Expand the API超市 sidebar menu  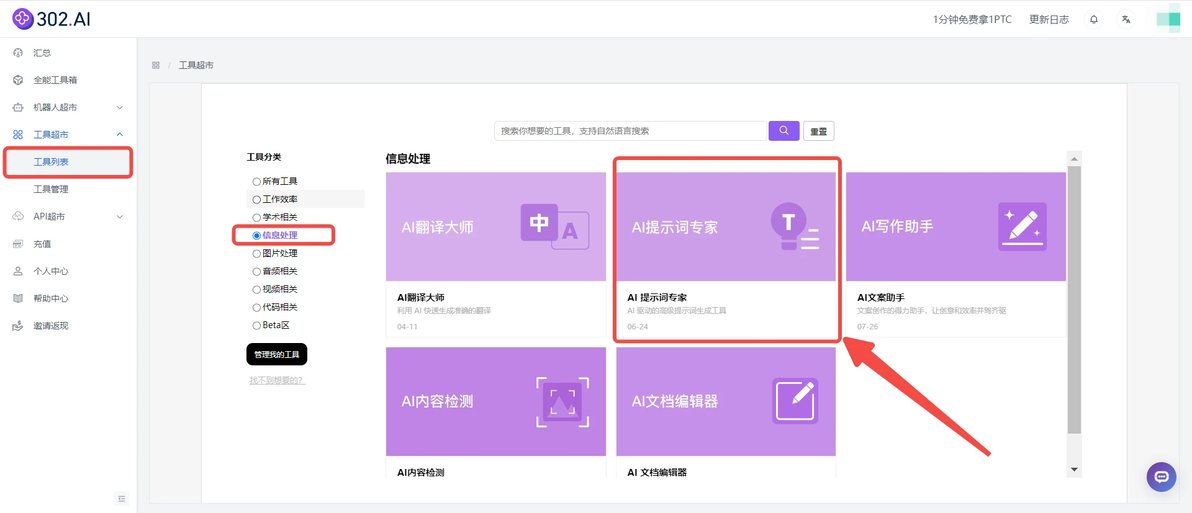(x=68, y=217)
